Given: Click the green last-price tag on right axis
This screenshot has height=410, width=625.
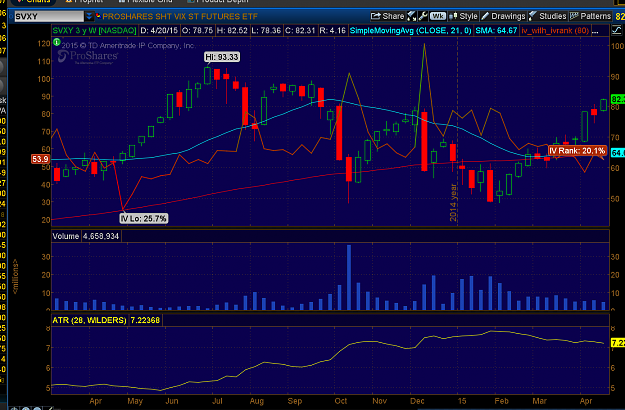Looking at the screenshot, I should (618, 99).
